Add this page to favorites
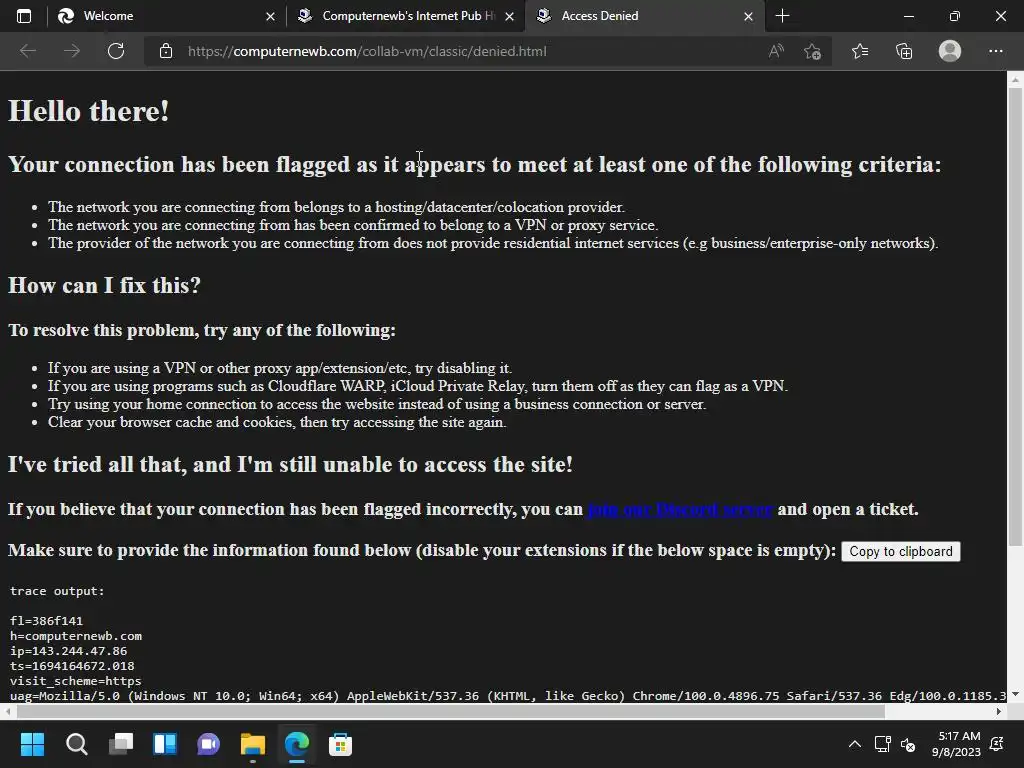1024x768 pixels. click(812, 51)
